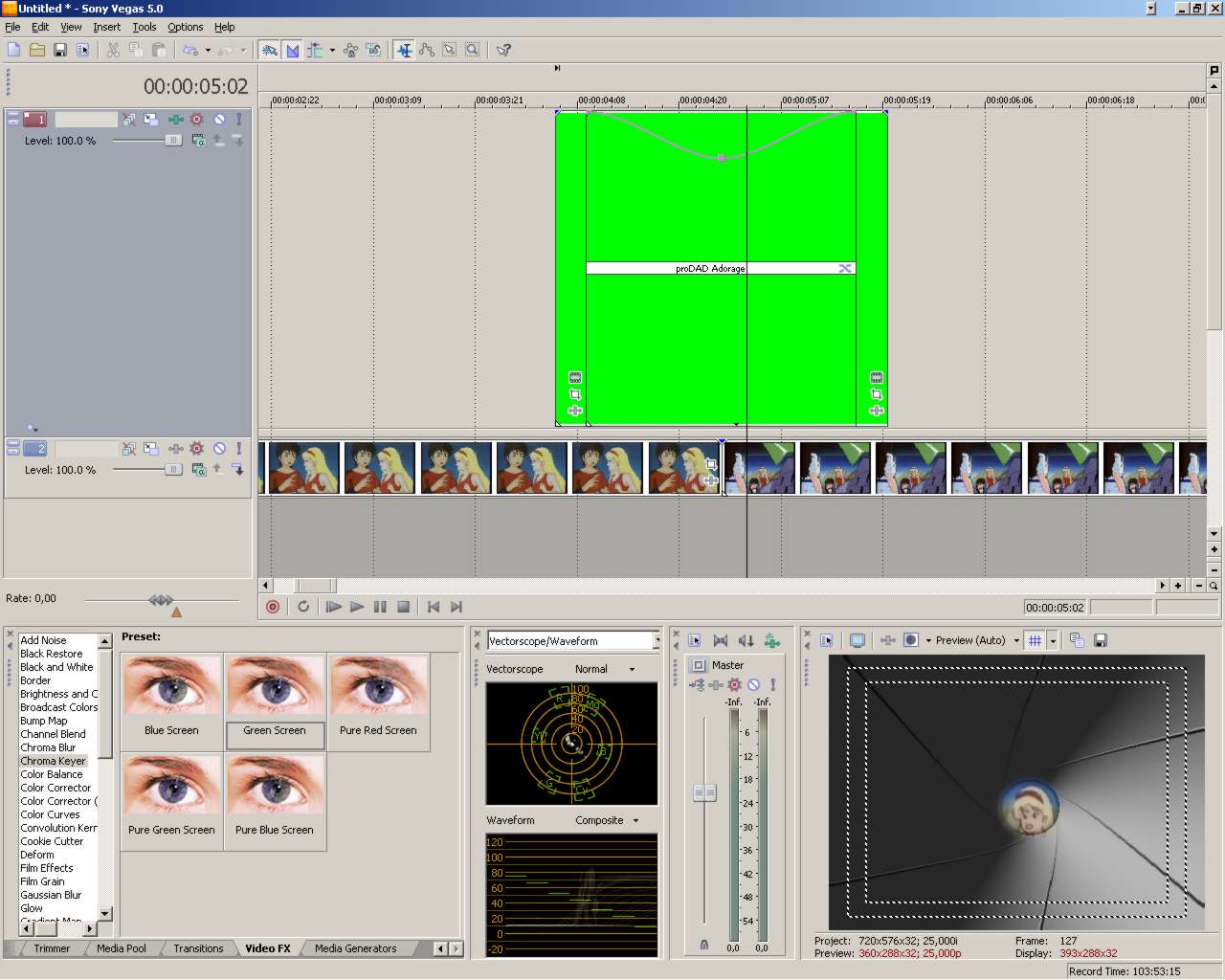Switch to the Media Generators tab

tap(355, 948)
